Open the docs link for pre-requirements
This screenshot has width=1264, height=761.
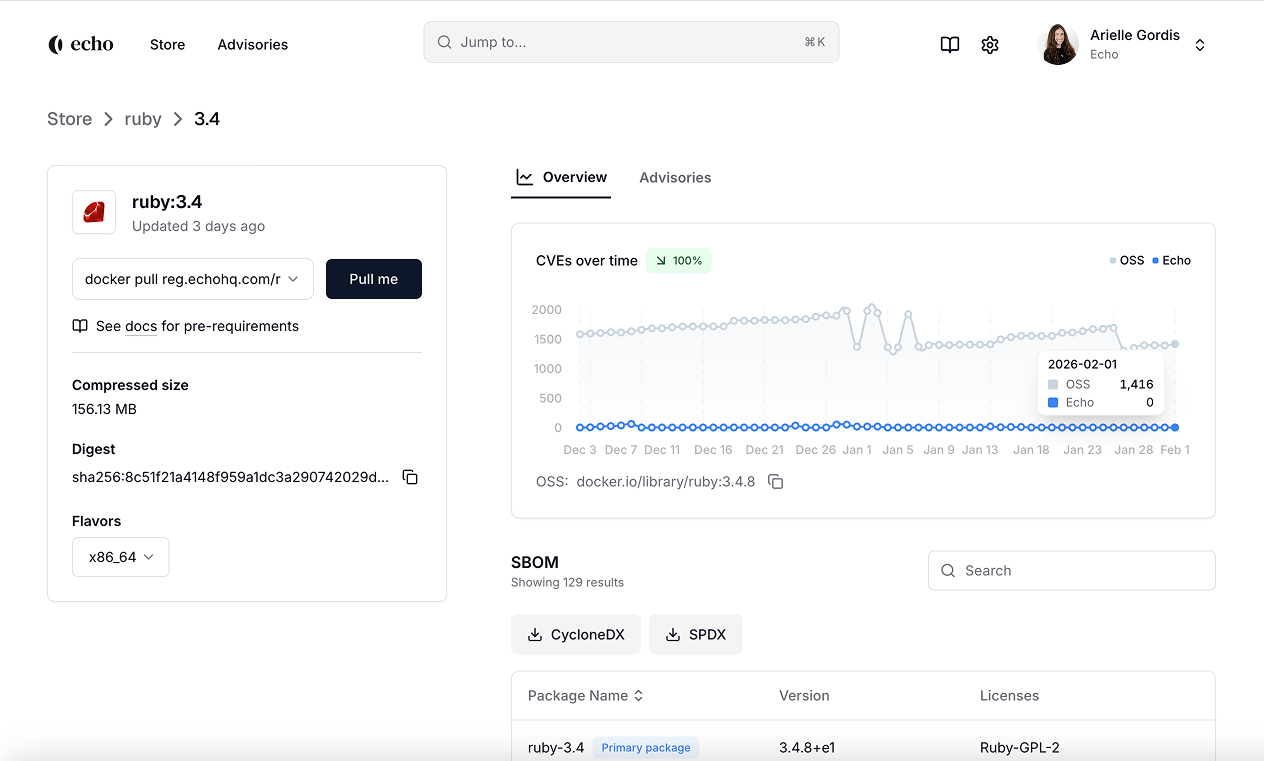141,326
